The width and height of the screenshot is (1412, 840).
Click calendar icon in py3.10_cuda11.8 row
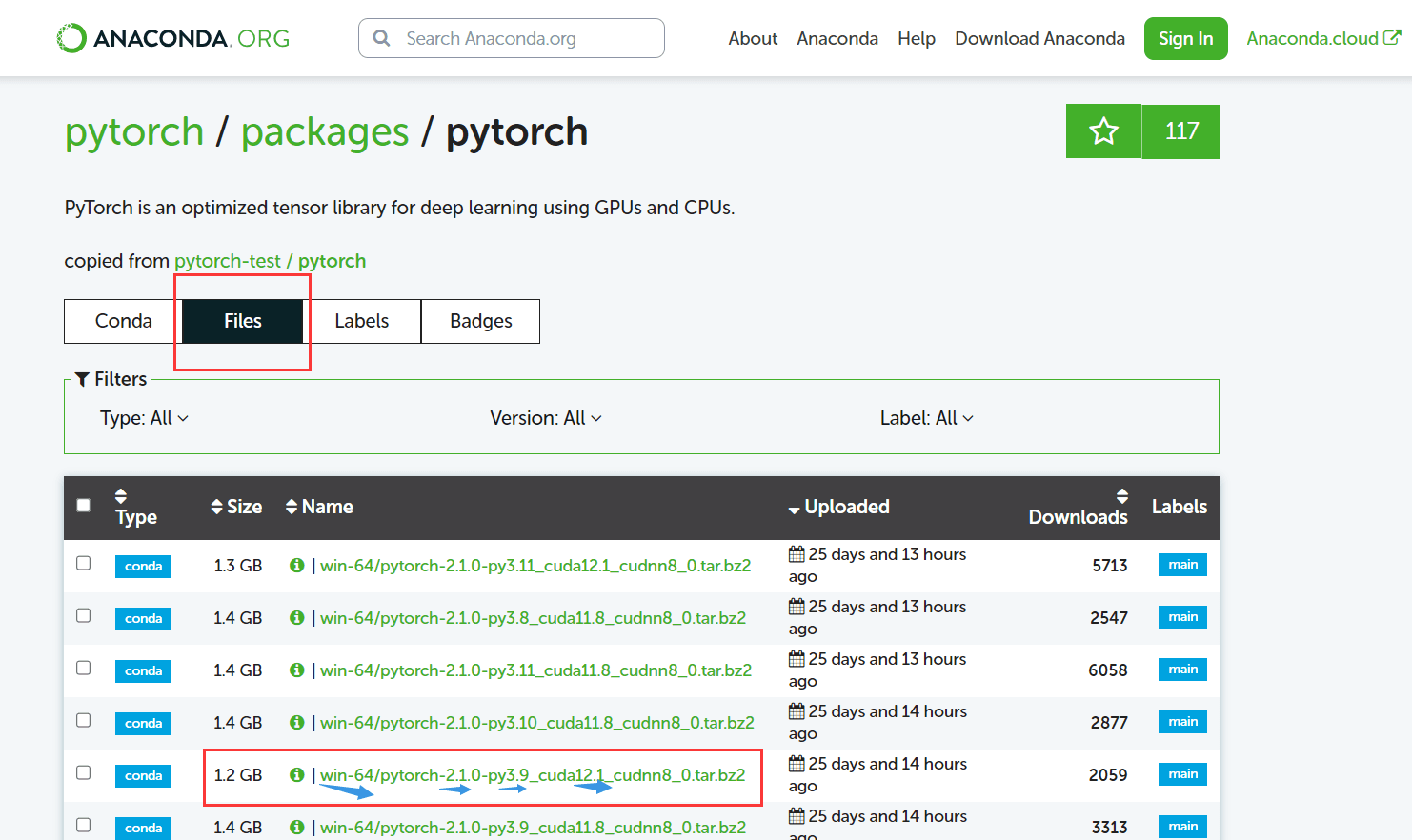coord(797,711)
